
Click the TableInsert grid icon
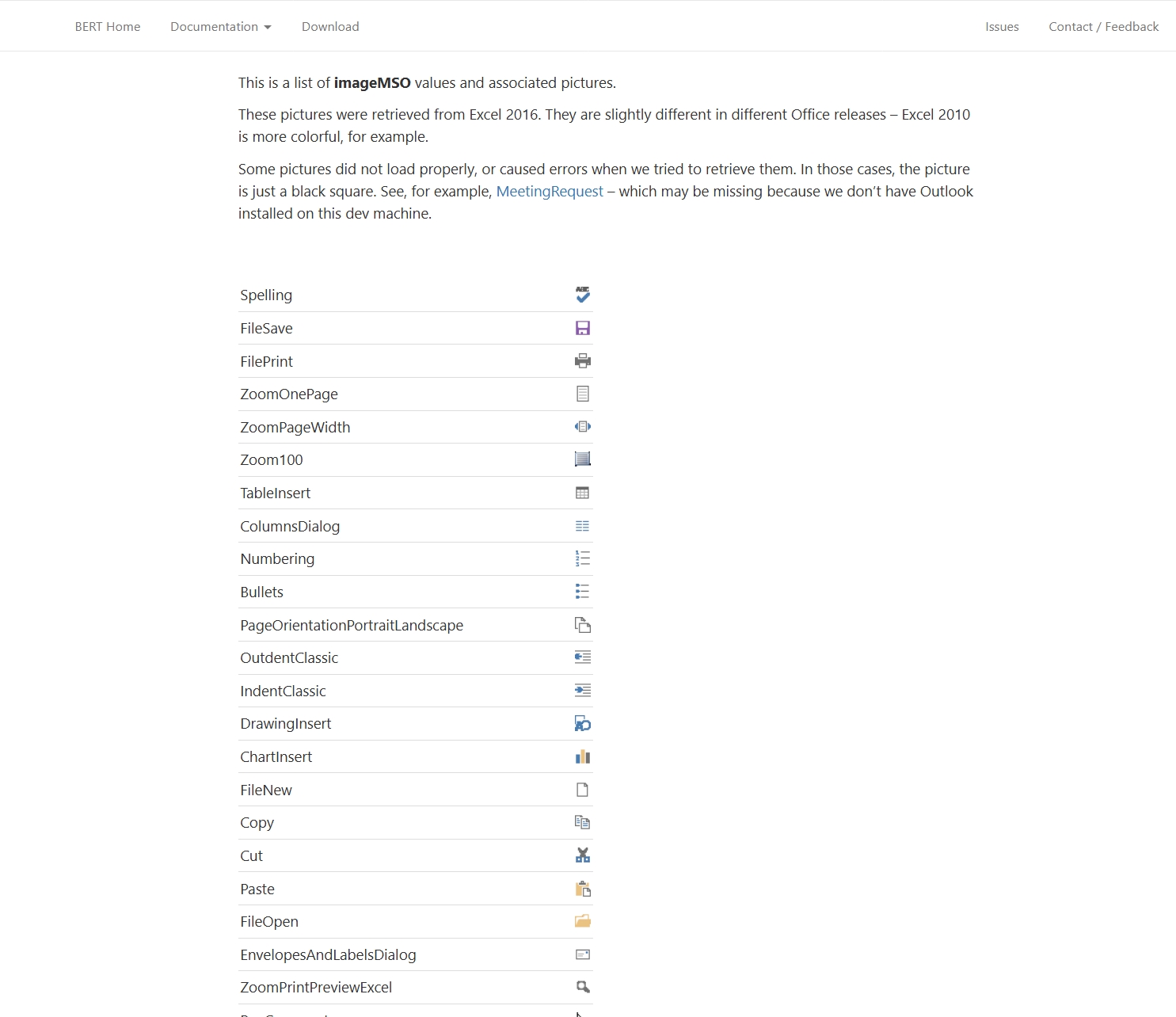[583, 493]
